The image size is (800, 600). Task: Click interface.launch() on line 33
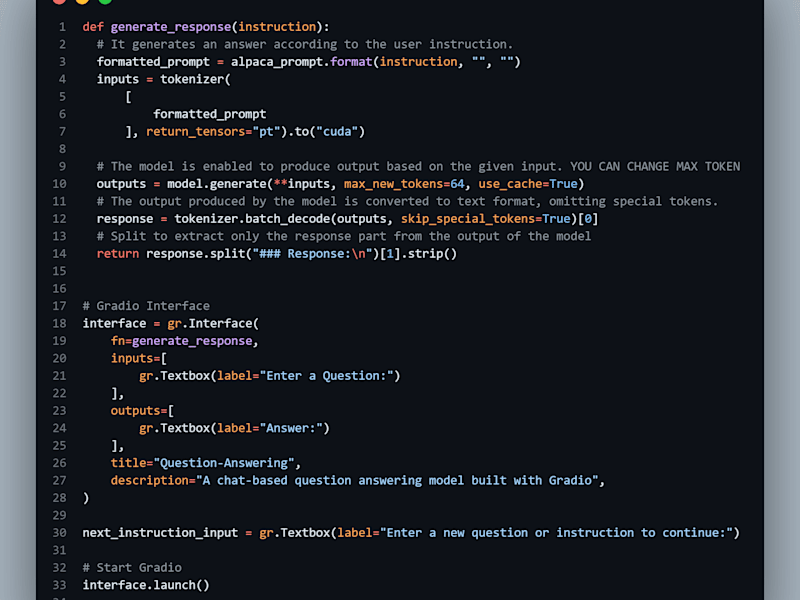coord(146,585)
